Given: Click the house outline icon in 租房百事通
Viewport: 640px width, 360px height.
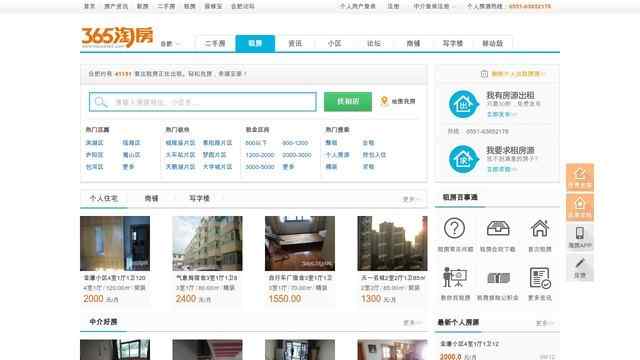Looking at the screenshot, I should pyautogui.click(x=540, y=228).
